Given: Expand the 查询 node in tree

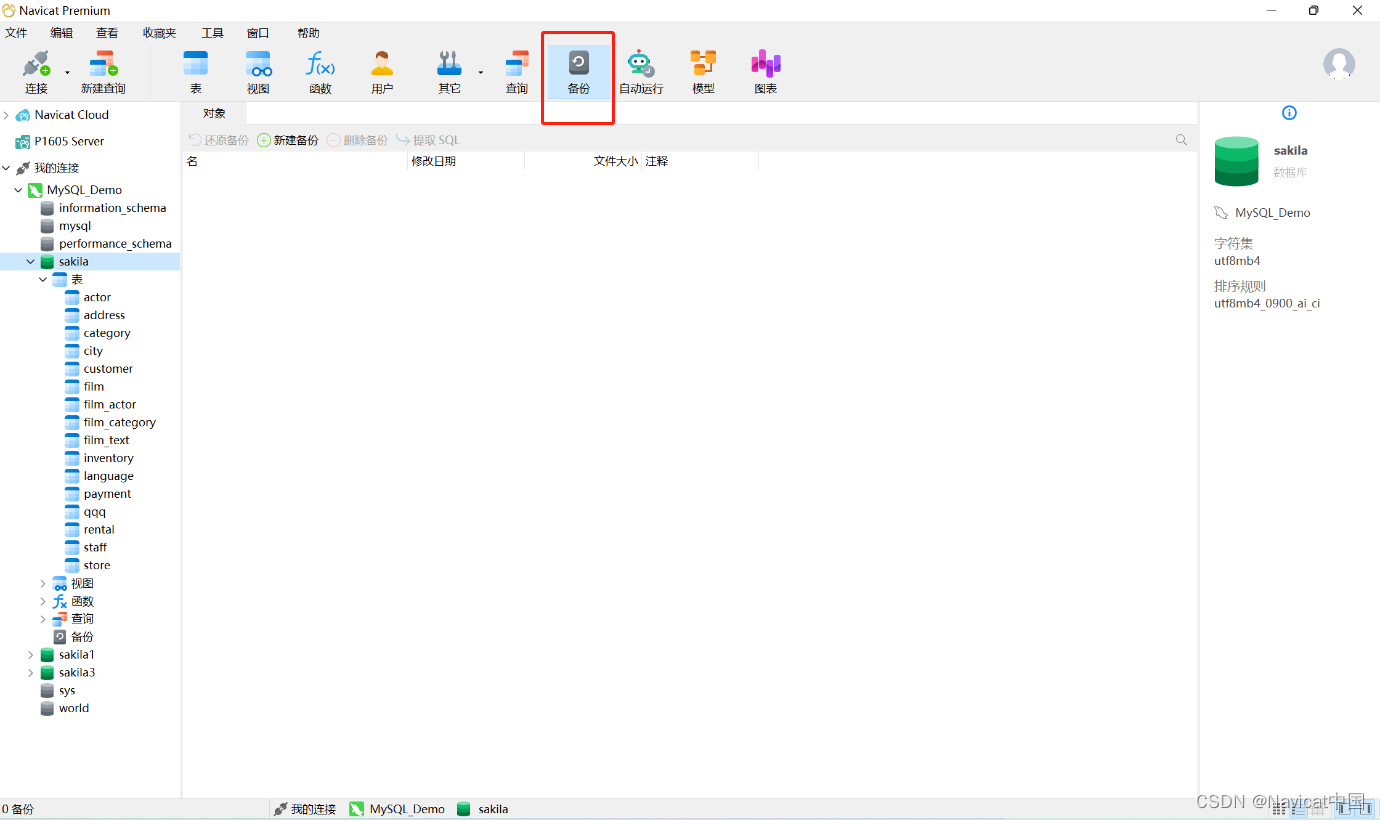Looking at the screenshot, I should (43, 619).
